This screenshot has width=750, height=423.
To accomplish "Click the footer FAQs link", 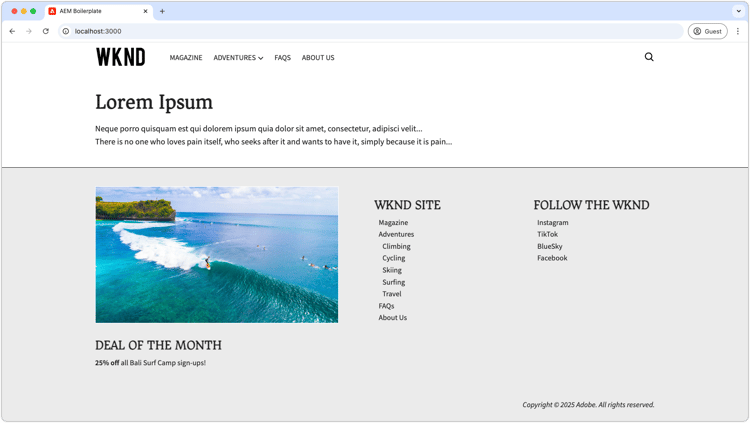I will (386, 306).
